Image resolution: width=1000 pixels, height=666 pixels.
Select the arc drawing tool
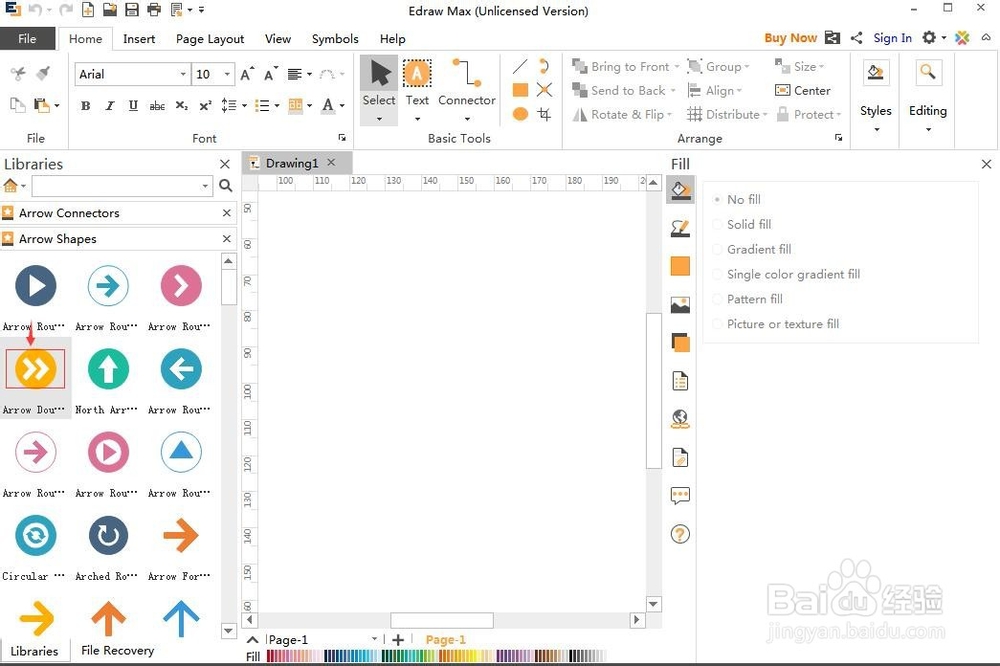(544, 66)
